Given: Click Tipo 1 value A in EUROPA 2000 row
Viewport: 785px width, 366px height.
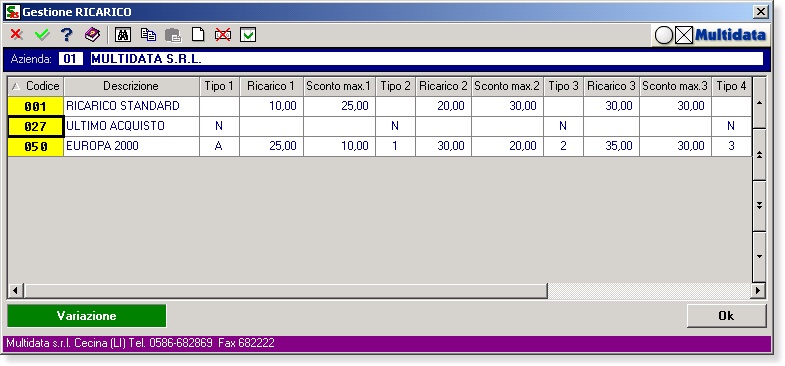Looking at the screenshot, I should [x=219, y=146].
